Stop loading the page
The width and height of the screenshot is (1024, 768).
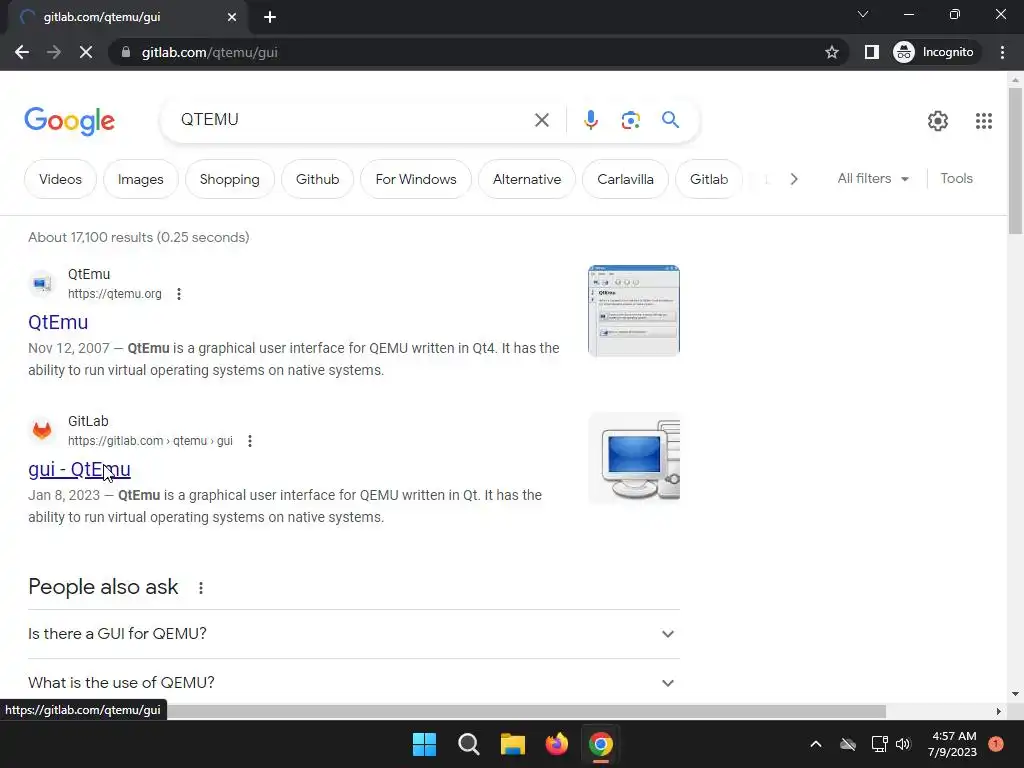[x=86, y=52]
